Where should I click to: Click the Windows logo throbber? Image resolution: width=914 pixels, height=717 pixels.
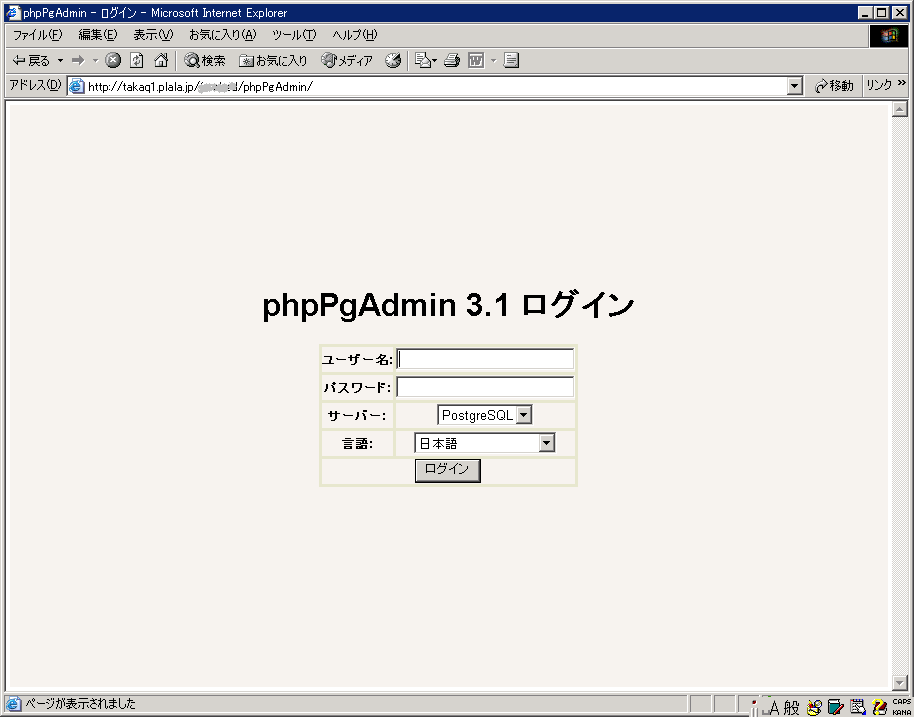[889, 36]
